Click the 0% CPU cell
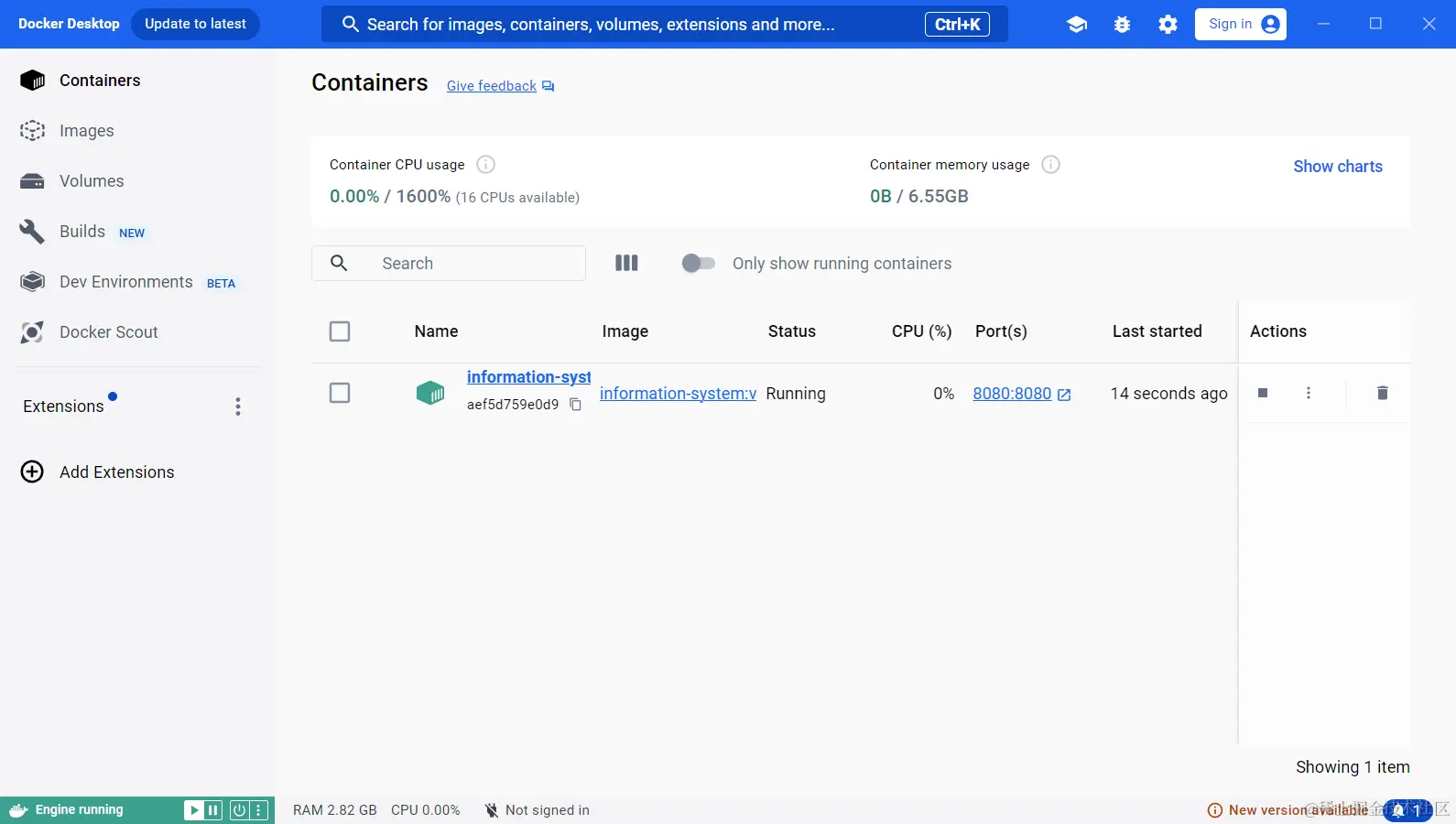The image size is (1456, 824). click(944, 394)
